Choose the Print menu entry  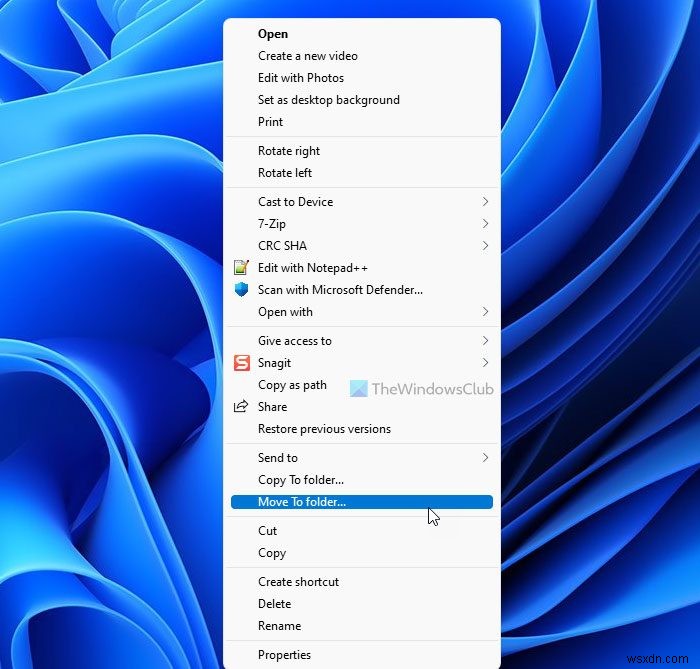[362, 121]
